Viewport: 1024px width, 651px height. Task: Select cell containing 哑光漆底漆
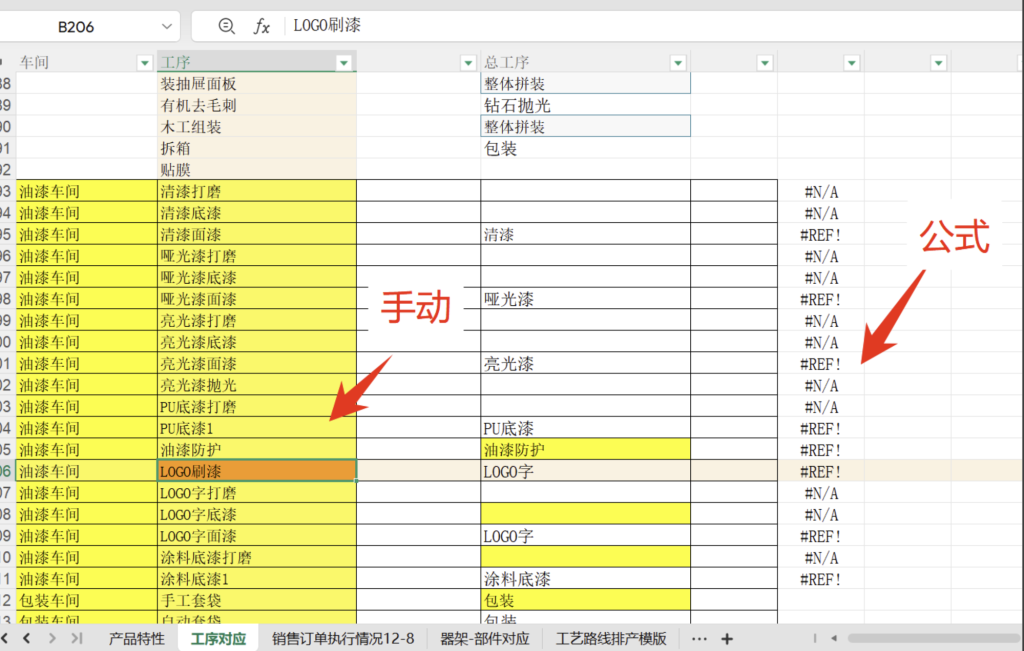click(x=257, y=278)
